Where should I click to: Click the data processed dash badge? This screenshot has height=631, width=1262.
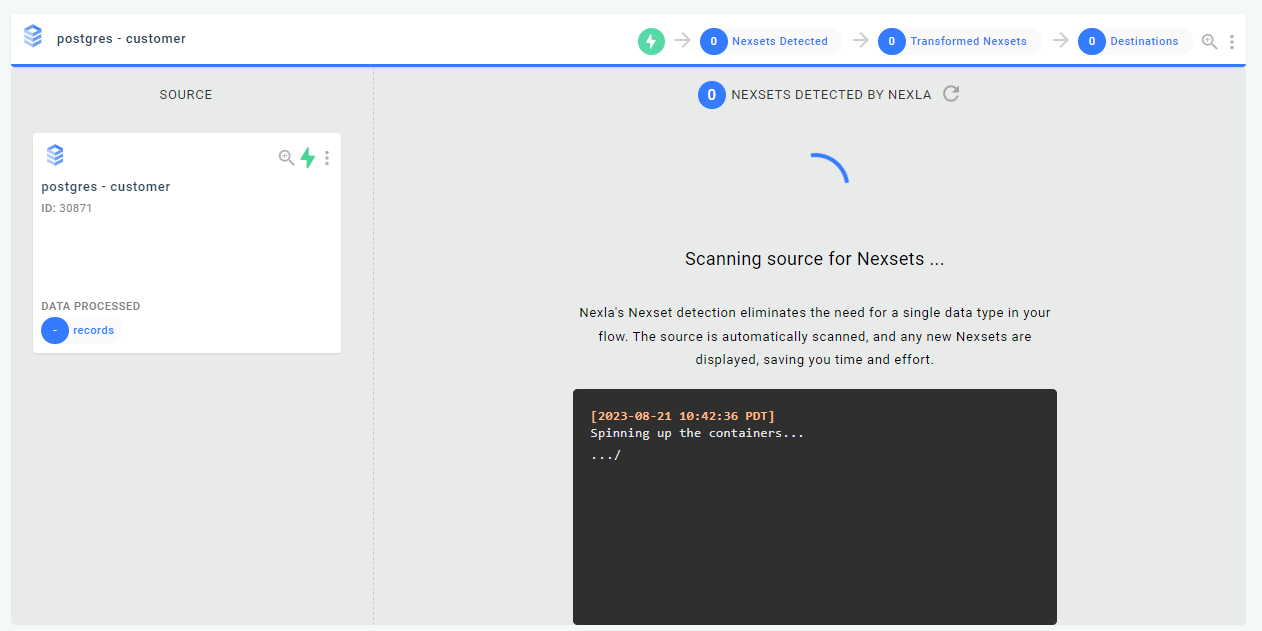coord(55,330)
